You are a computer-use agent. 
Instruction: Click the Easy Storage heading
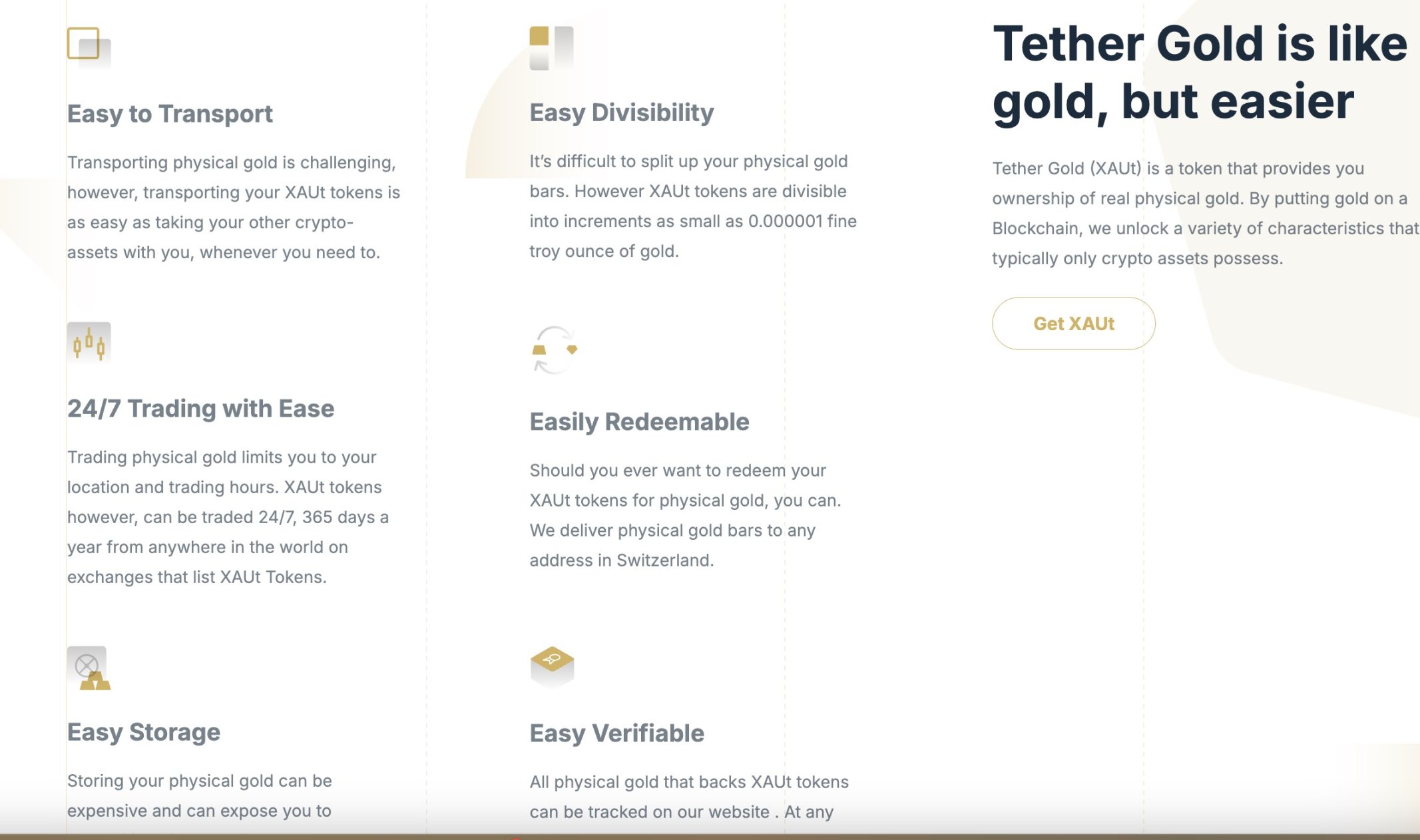tap(144, 732)
